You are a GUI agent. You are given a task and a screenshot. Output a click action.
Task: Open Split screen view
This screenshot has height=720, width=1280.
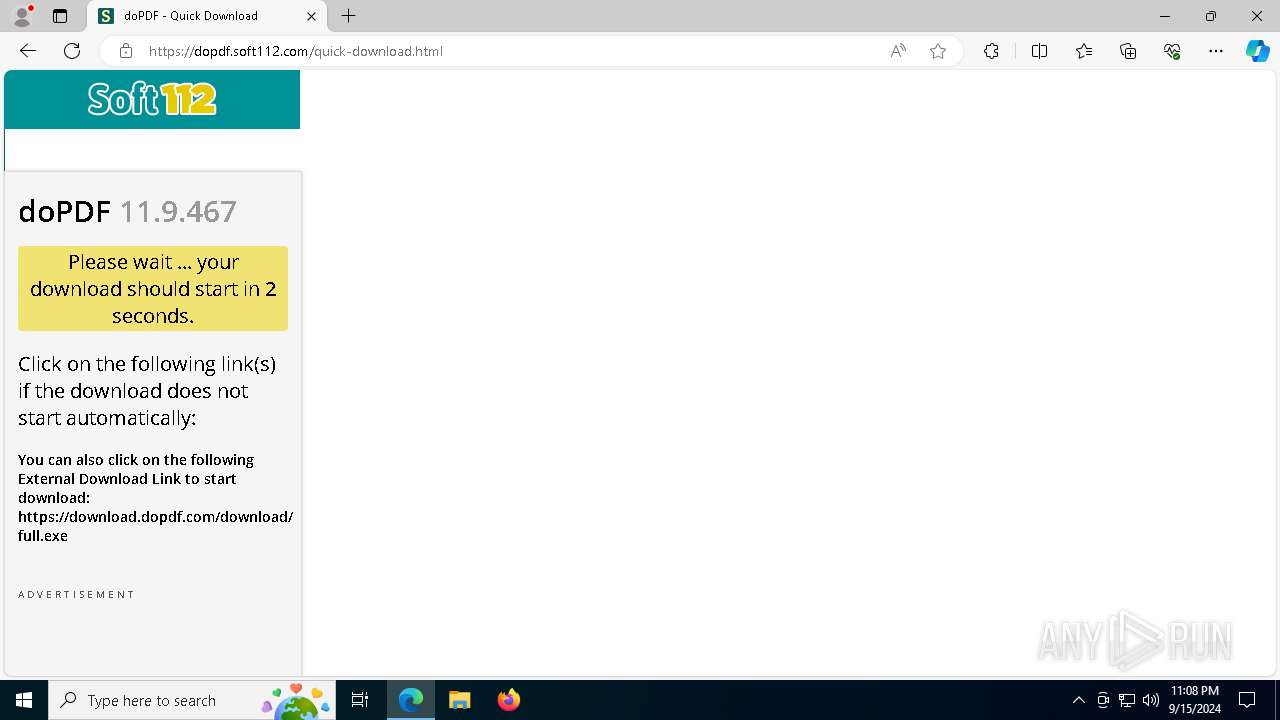[1039, 51]
